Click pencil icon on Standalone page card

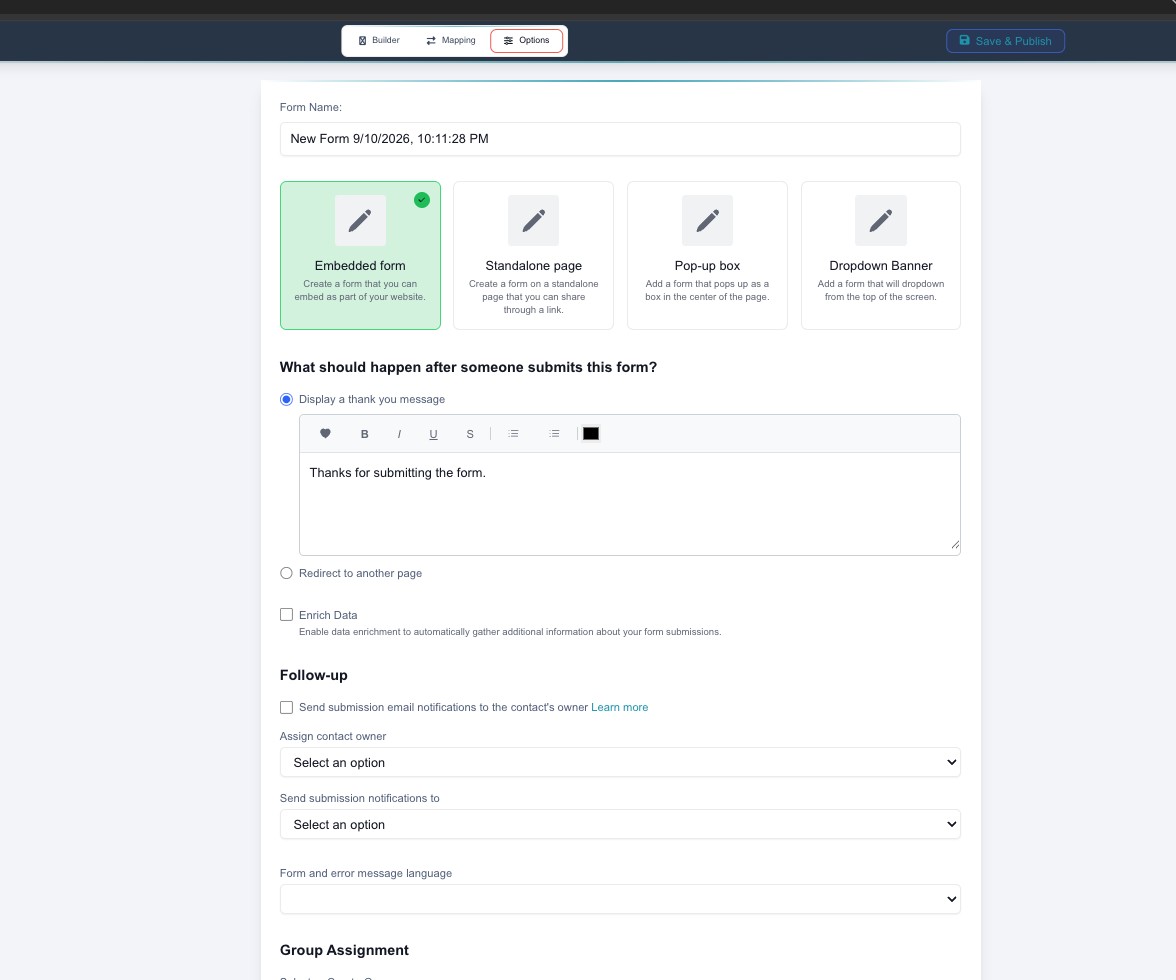coord(533,220)
